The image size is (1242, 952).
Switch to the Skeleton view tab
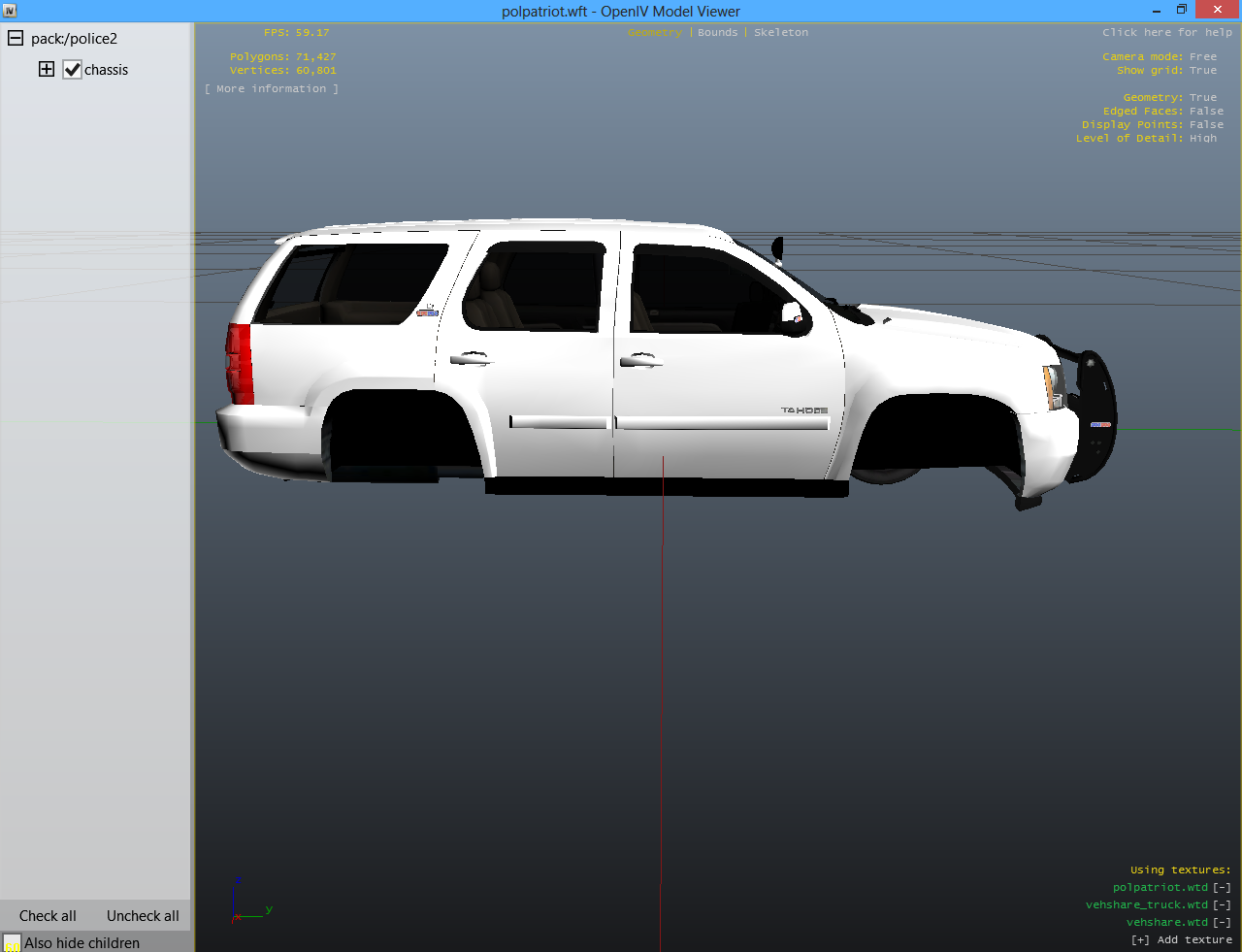click(780, 33)
